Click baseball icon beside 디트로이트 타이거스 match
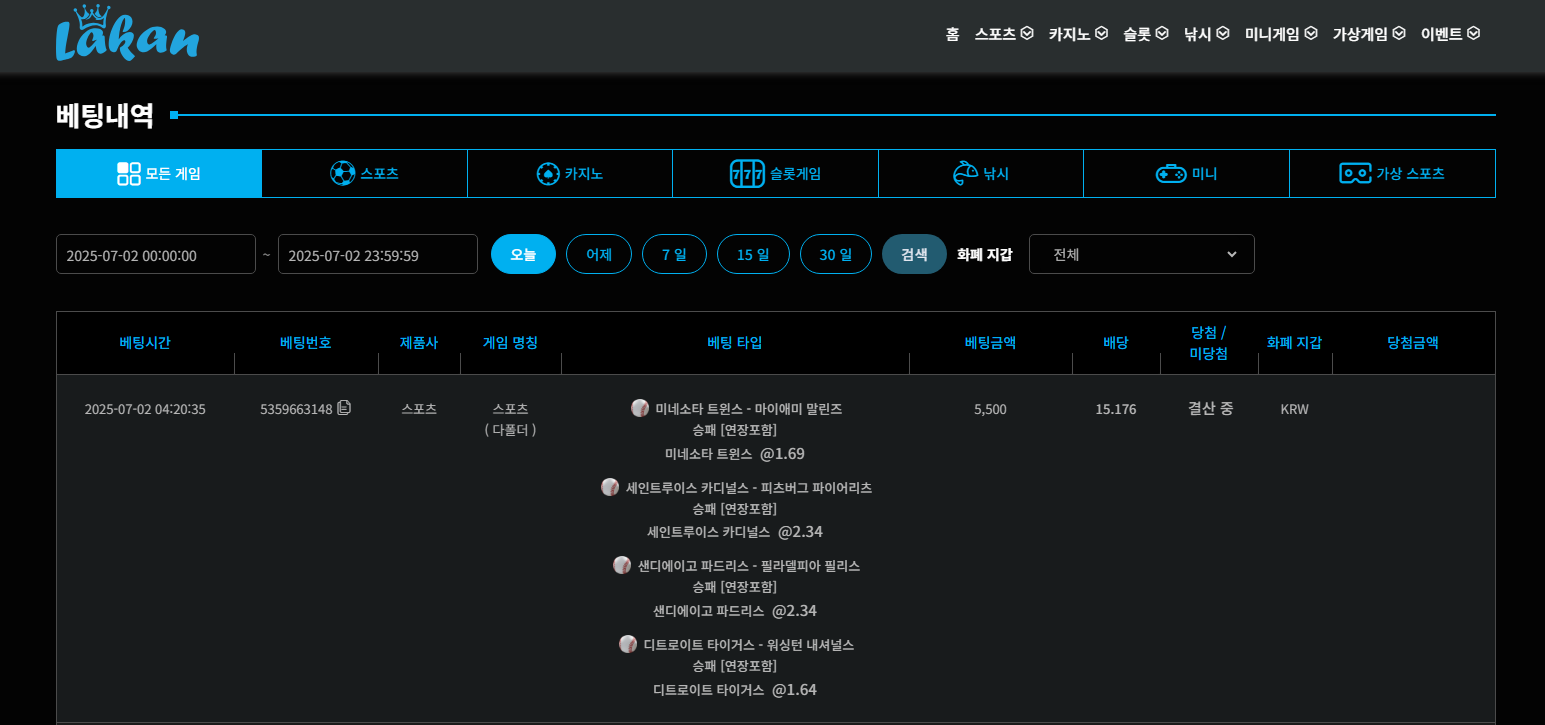The height and width of the screenshot is (725, 1545). point(628,644)
